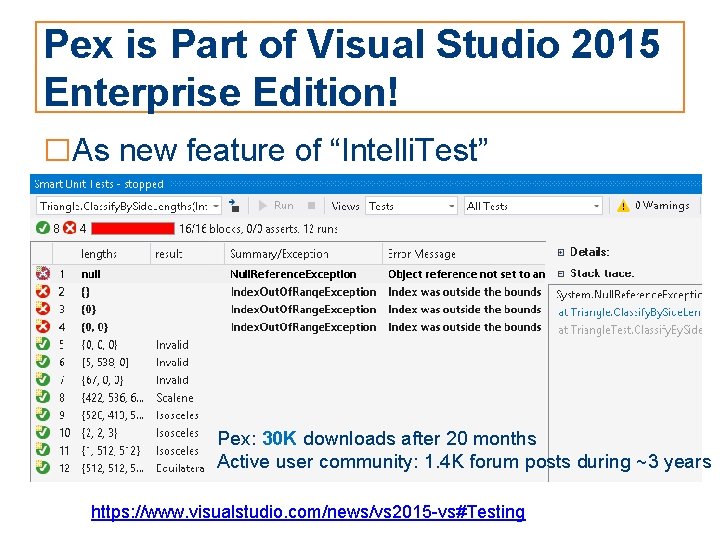
Task: Click the '16/16 blocks, 0/0 asserts, 12 runs' status
Action: (259, 229)
